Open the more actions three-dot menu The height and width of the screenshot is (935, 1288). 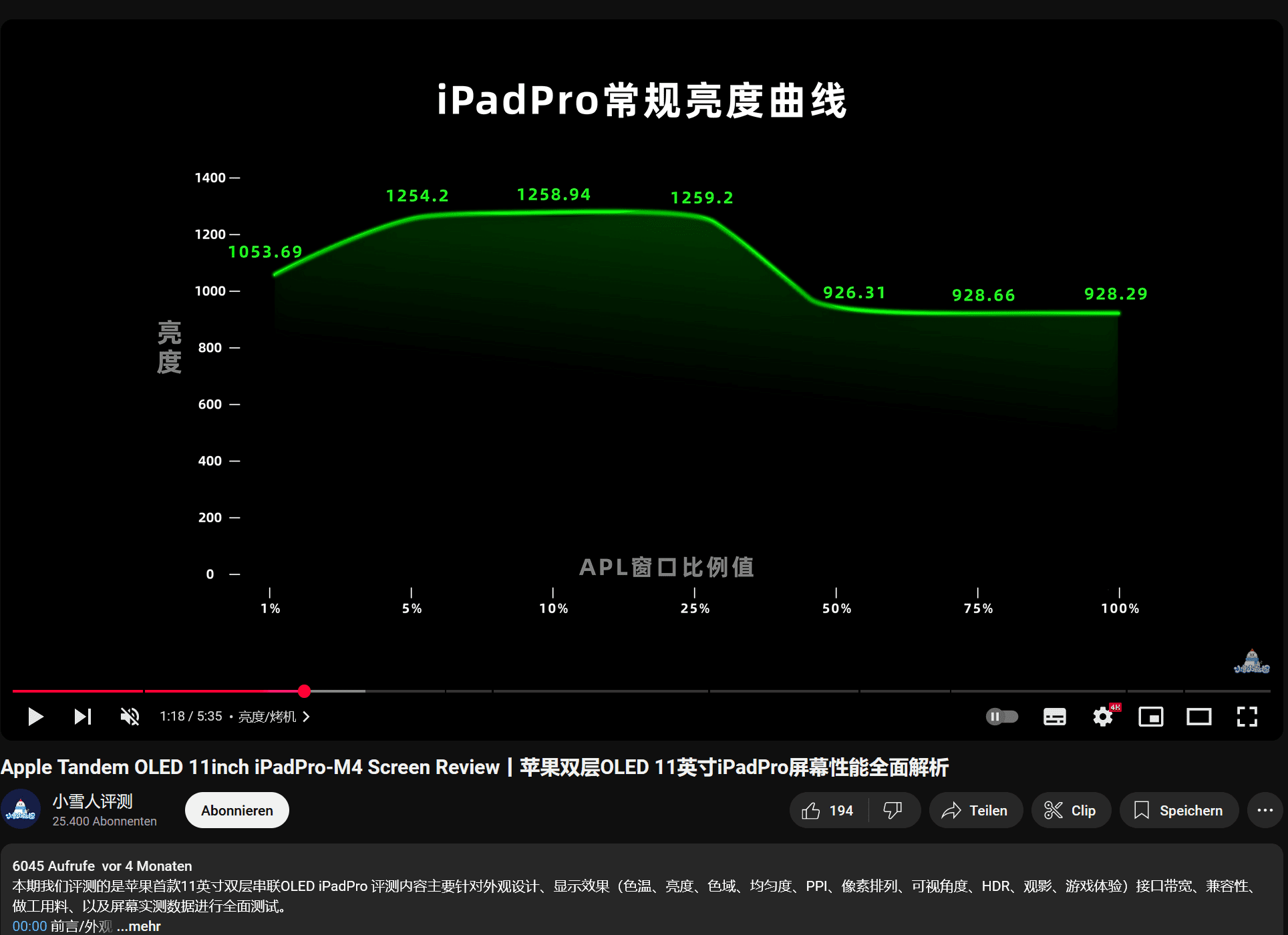(x=1265, y=810)
